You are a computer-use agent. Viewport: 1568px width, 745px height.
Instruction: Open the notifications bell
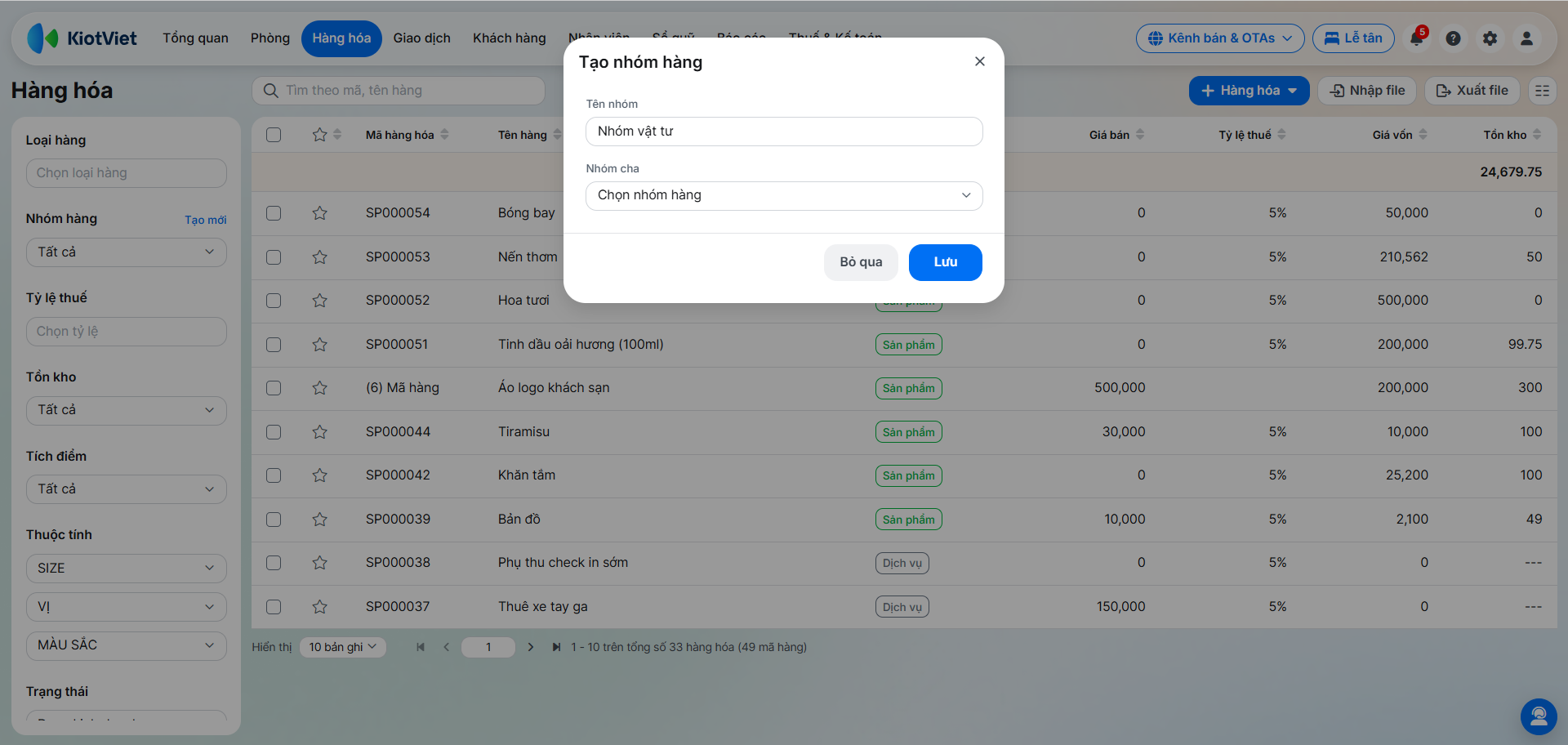click(x=1417, y=38)
